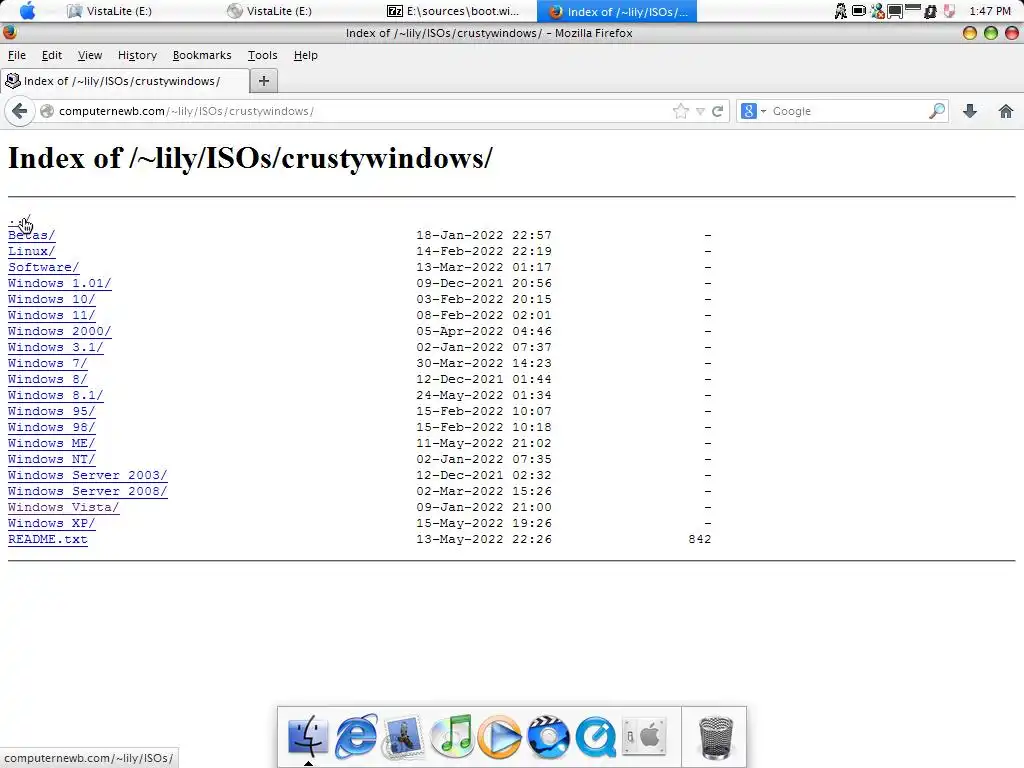This screenshot has height=768, width=1024.
Task: Open the Windows 7/ link
Action: [x=47, y=363]
